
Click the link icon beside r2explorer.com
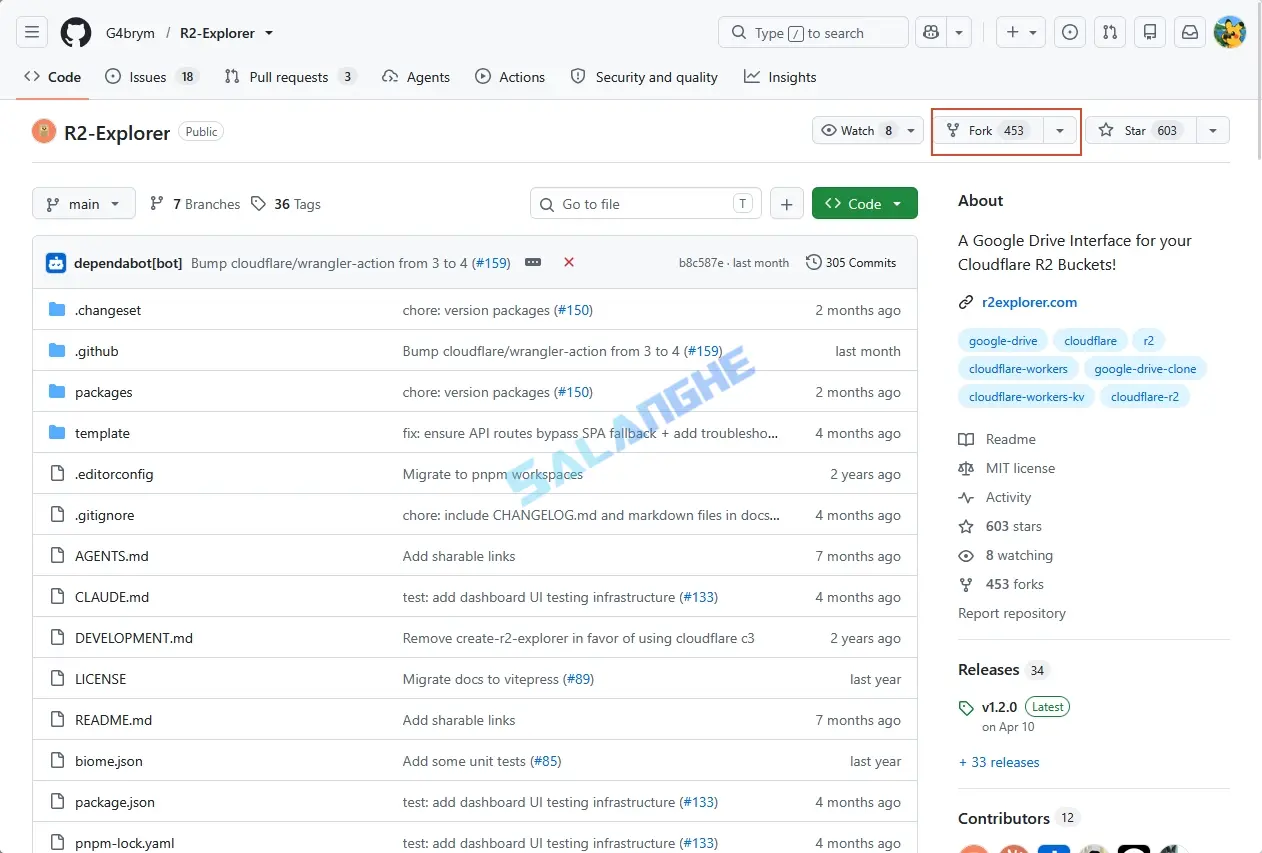coord(966,302)
